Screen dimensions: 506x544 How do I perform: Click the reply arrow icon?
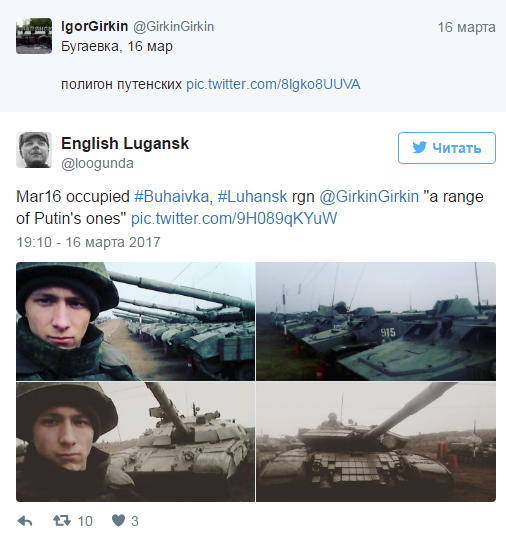point(25,521)
